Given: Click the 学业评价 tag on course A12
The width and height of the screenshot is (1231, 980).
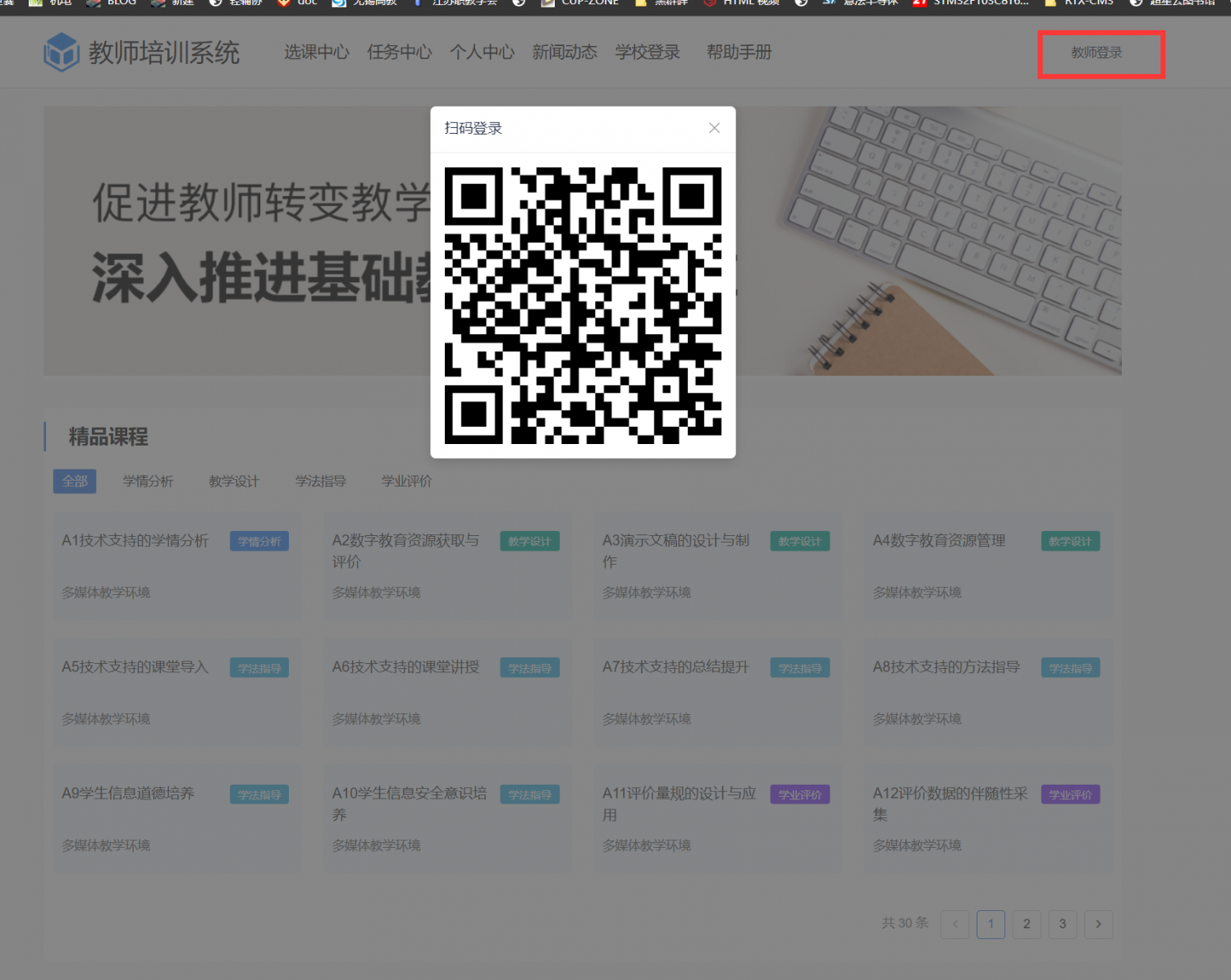Looking at the screenshot, I should (1070, 795).
